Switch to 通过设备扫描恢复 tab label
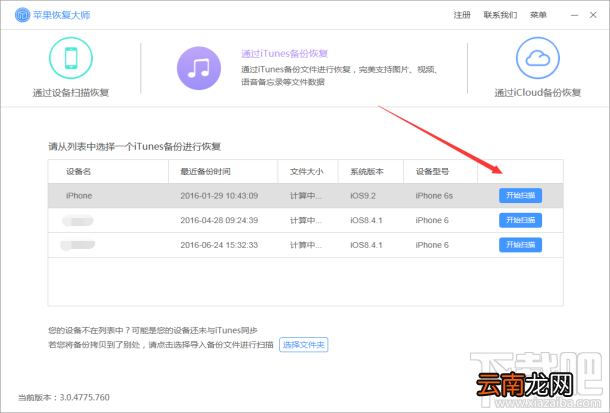The height and width of the screenshot is (413, 610). click(71, 93)
